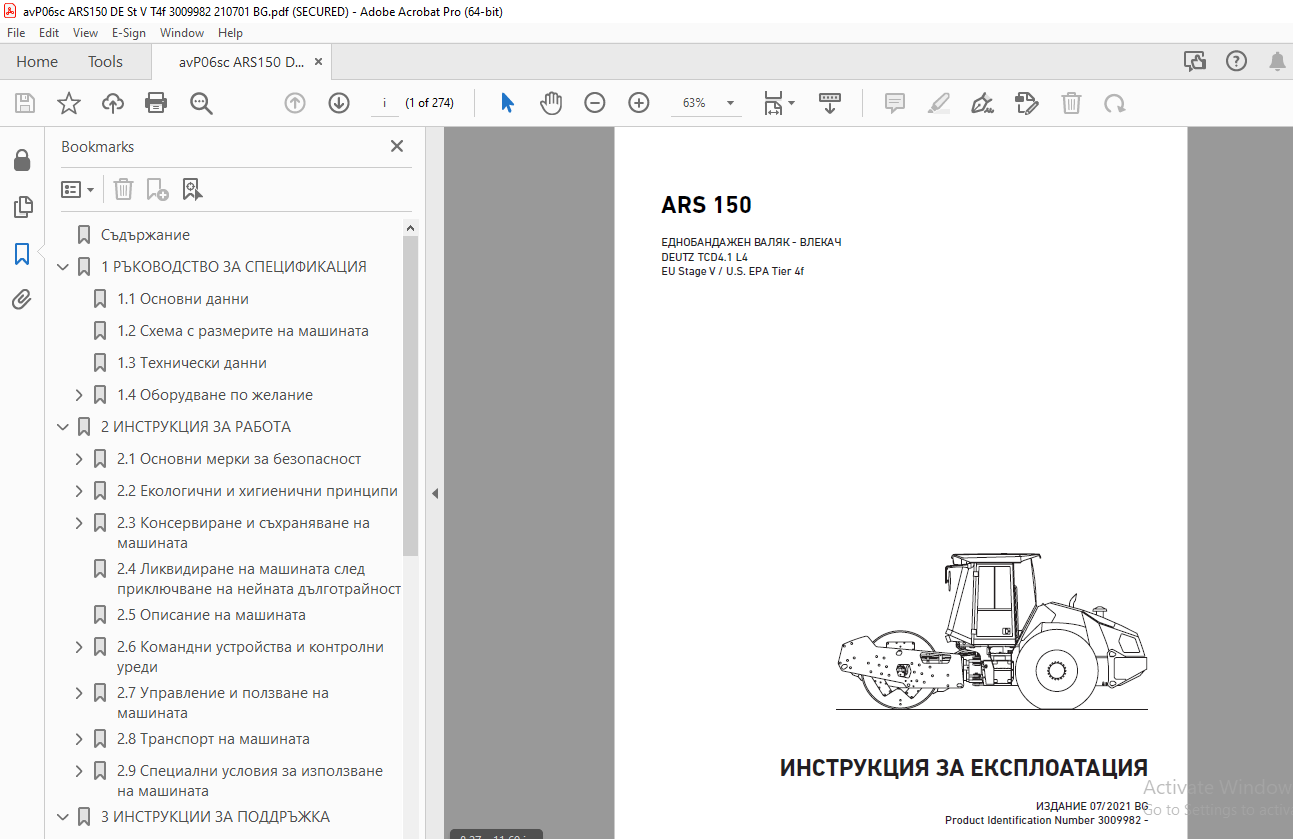Open Page Thumbnails panel
The width and height of the screenshot is (1293, 839).
[x=22, y=207]
